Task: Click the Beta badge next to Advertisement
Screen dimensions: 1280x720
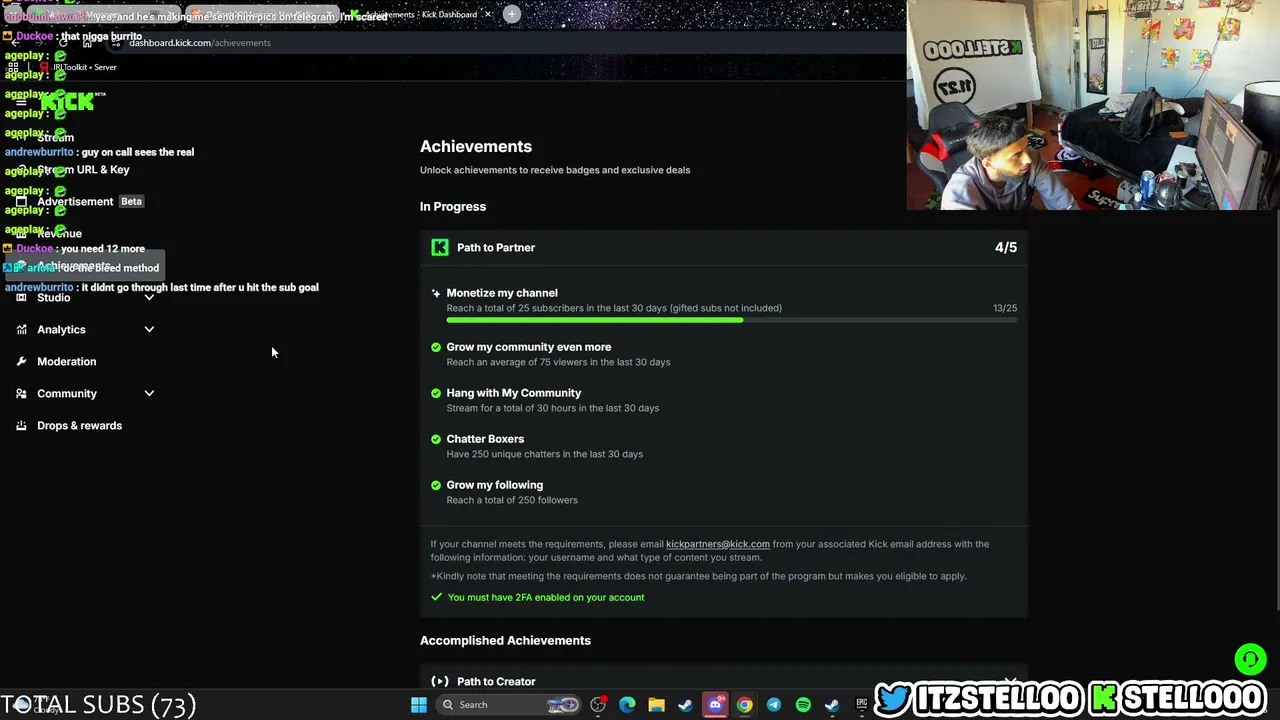Action: (131, 201)
